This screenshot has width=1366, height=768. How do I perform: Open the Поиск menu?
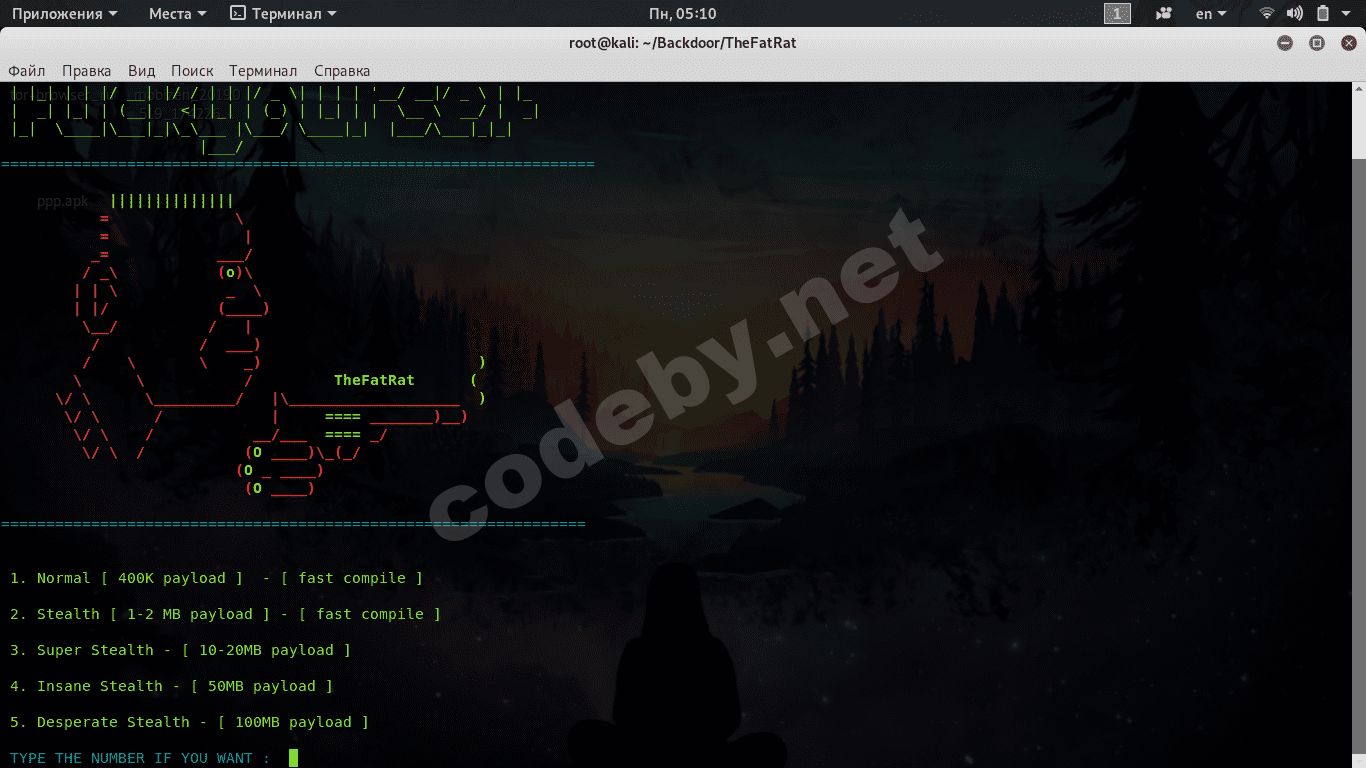(x=192, y=71)
